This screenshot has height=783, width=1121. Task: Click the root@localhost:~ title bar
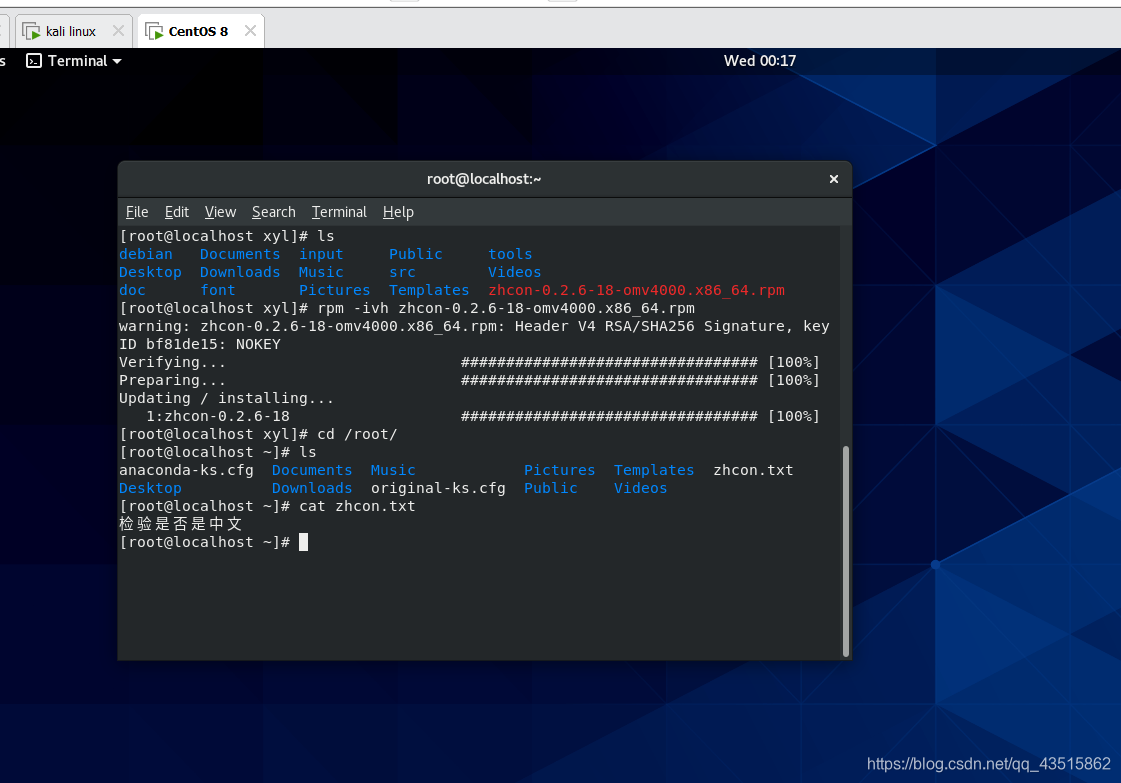(x=484, y=179)
